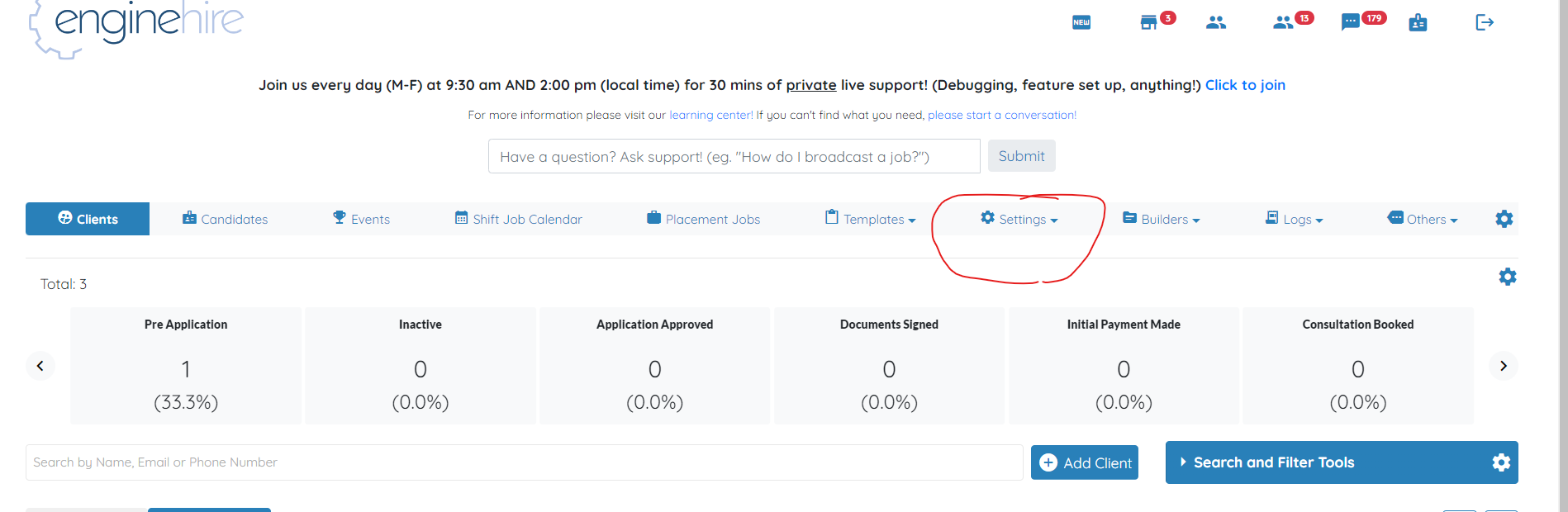Switch to the Candidates tab
The image size is (1568, 512).
(x=225, y=219)
